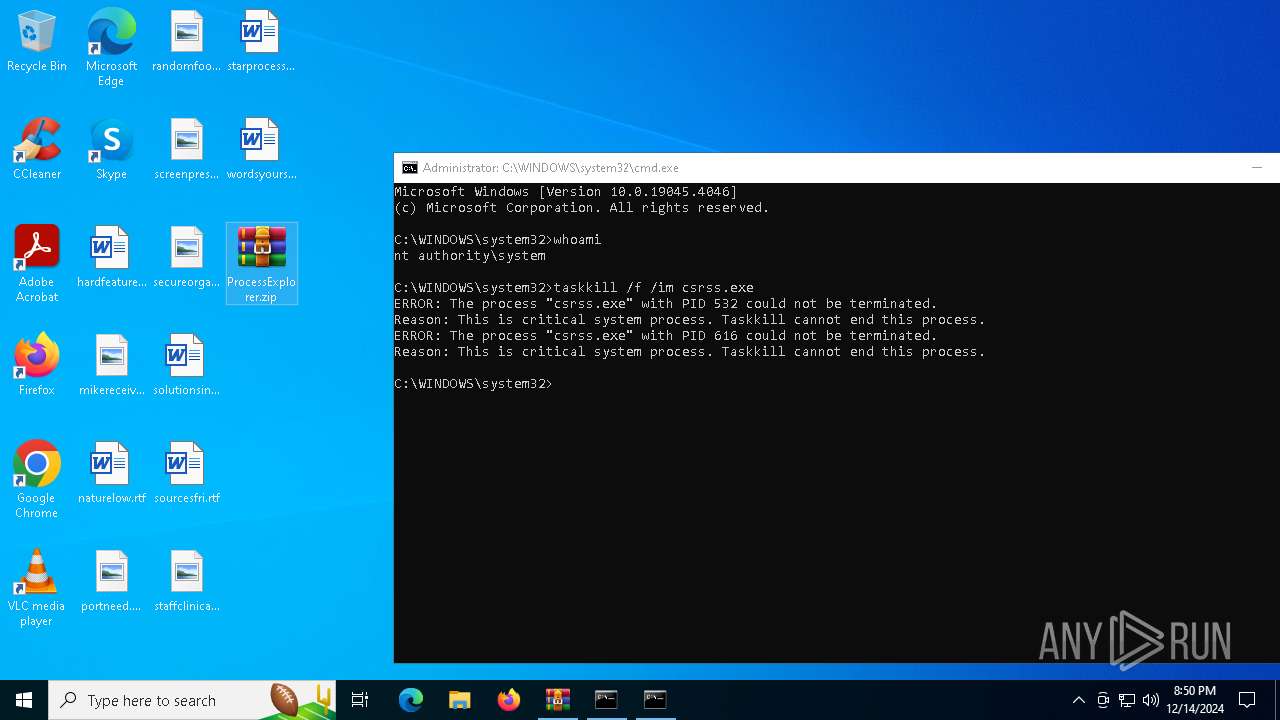Select the screenpres image file icon
The height and width of the screenshot is (720, 1280).
186,150
